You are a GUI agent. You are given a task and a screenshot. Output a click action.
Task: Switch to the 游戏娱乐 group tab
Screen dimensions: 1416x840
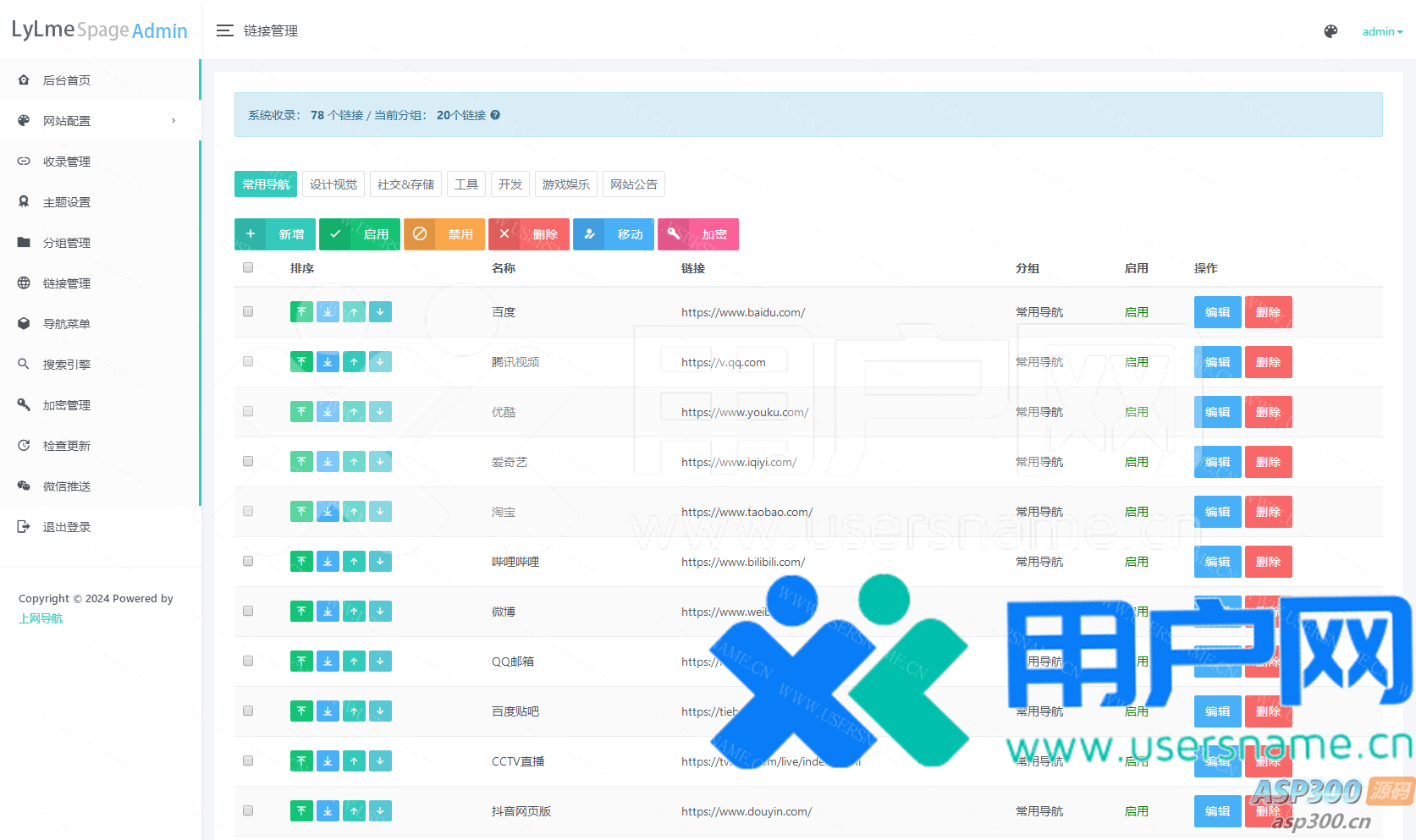tap(566, 184)
